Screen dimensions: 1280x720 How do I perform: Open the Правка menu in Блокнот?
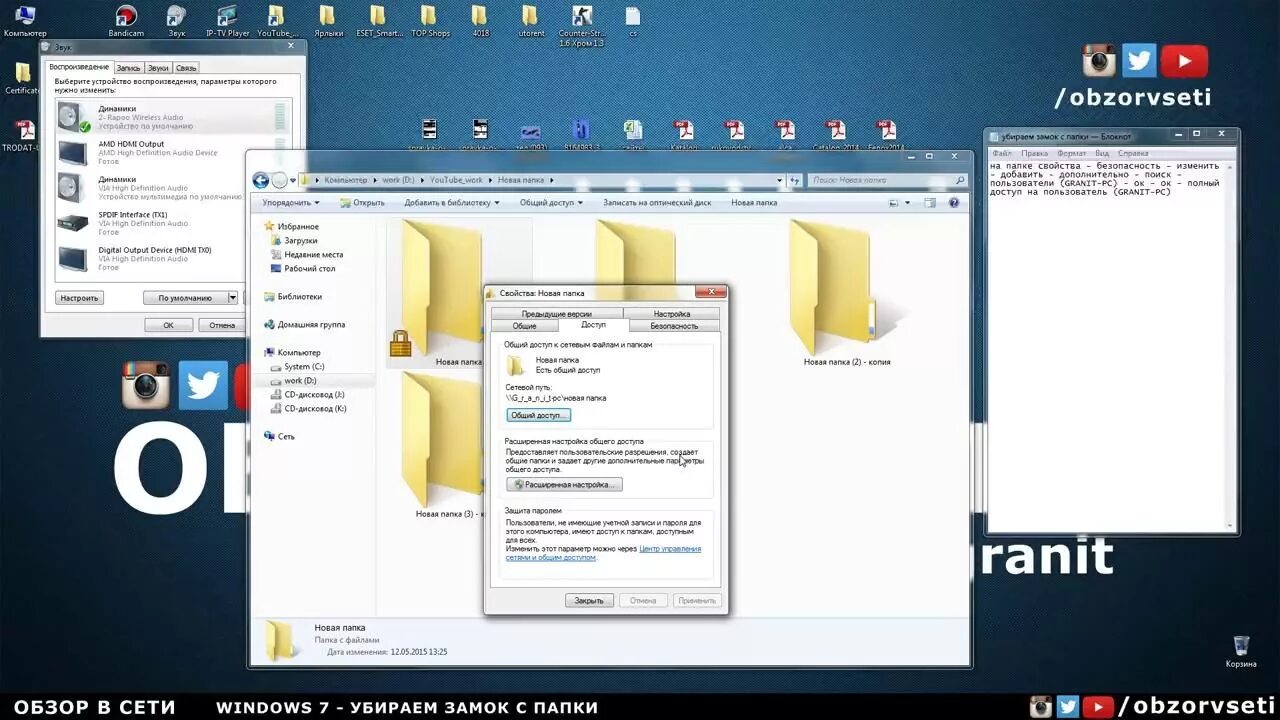1035,153
